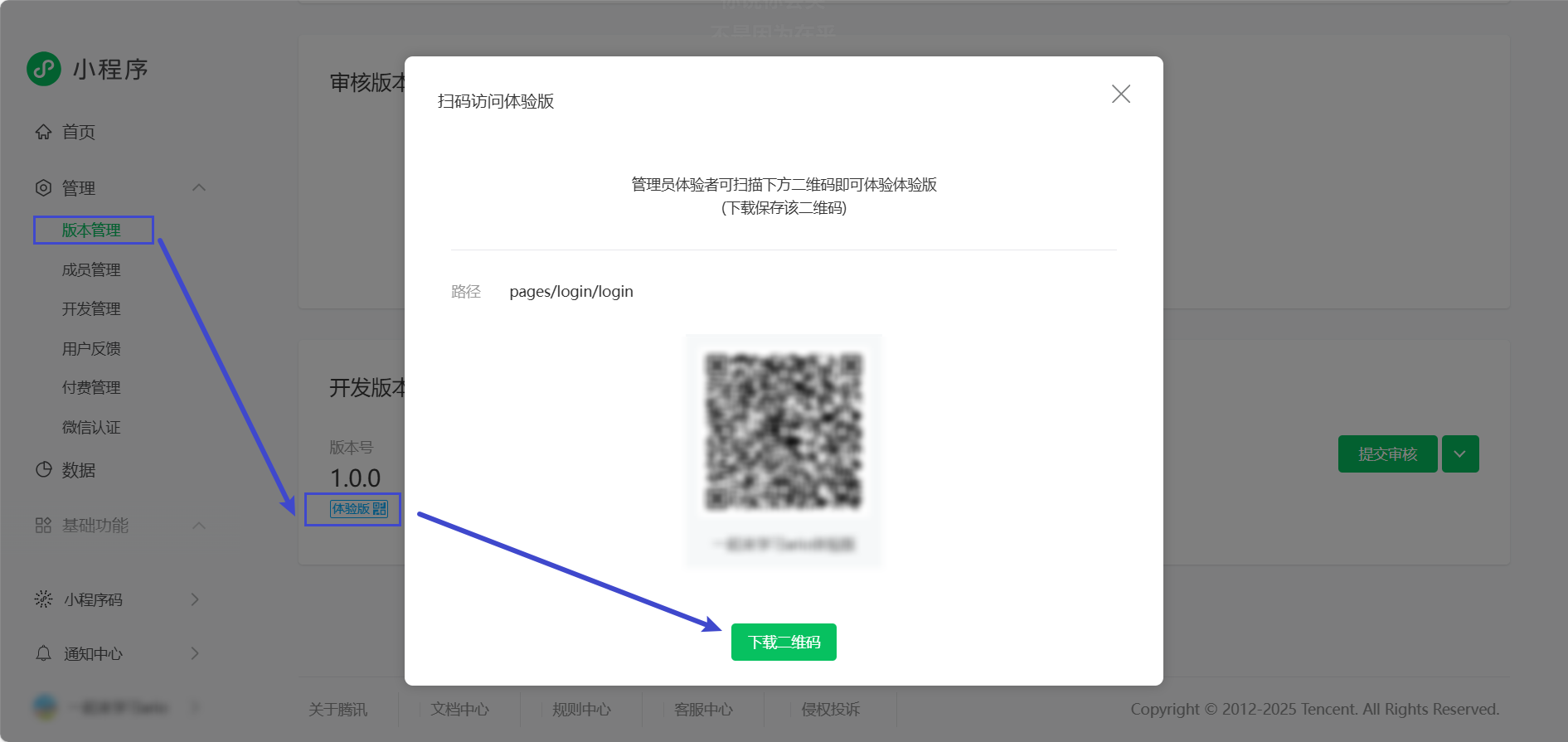Go to 成员管理 page
Viewport: 1568px width, 742px height.
(91, 270)
